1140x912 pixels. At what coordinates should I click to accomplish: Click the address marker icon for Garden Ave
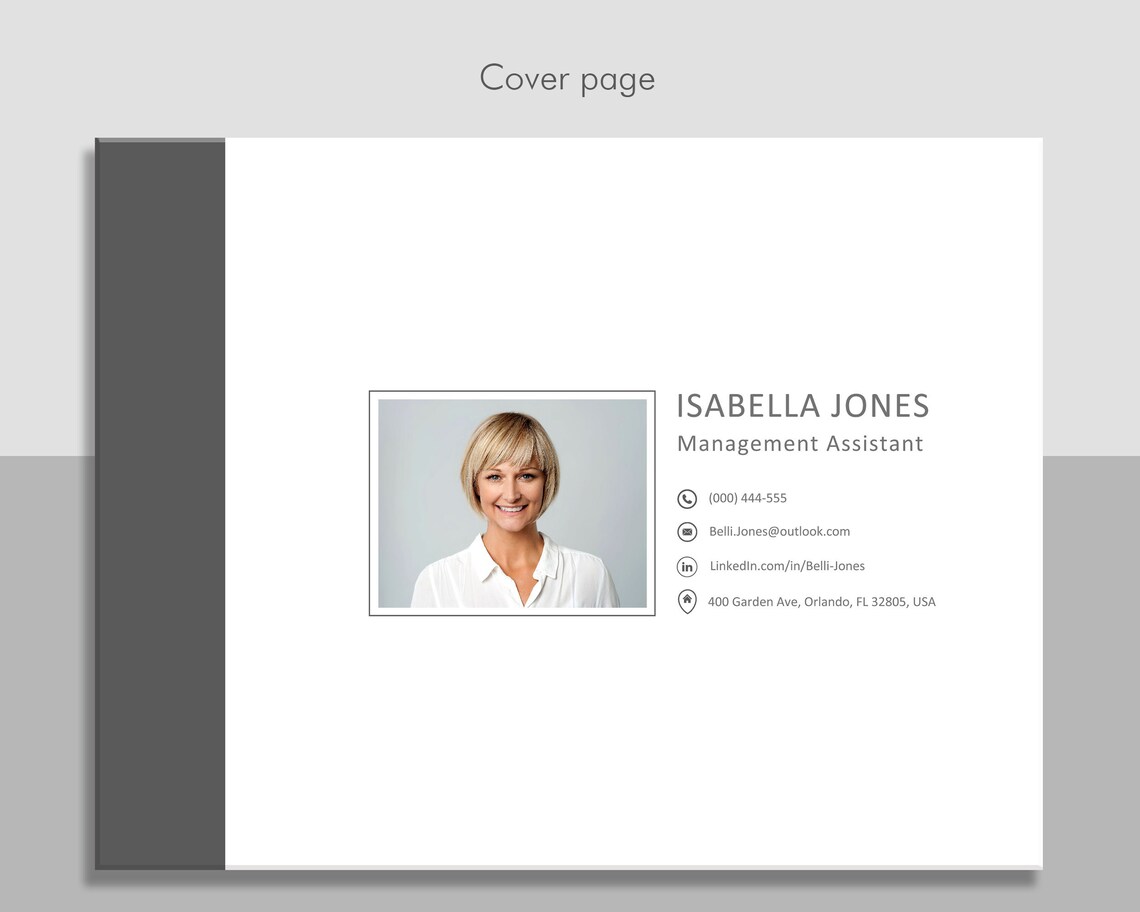pyautogui.click(x=687, y=601)
